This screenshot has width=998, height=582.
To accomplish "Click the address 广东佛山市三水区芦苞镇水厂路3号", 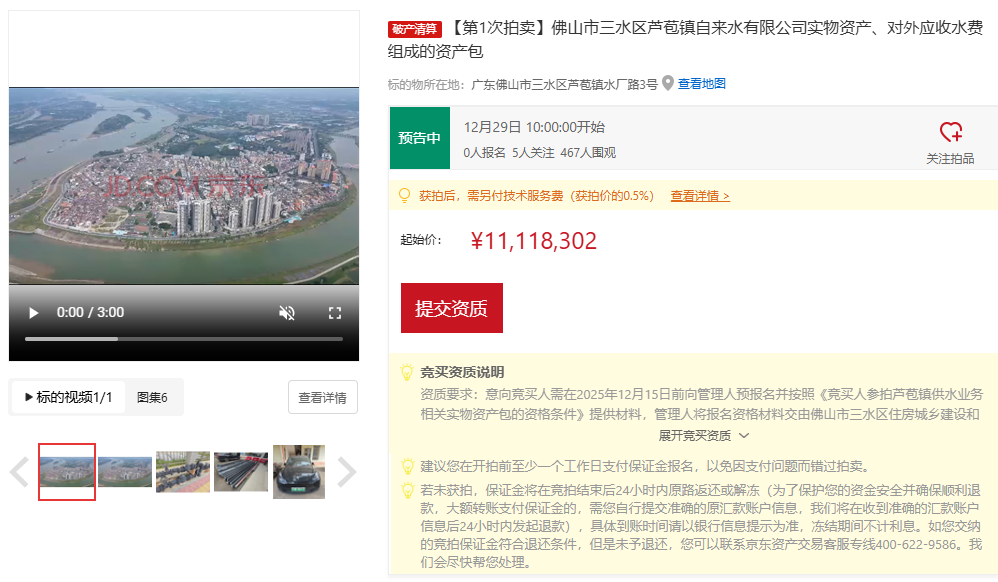I will point(564,84).
